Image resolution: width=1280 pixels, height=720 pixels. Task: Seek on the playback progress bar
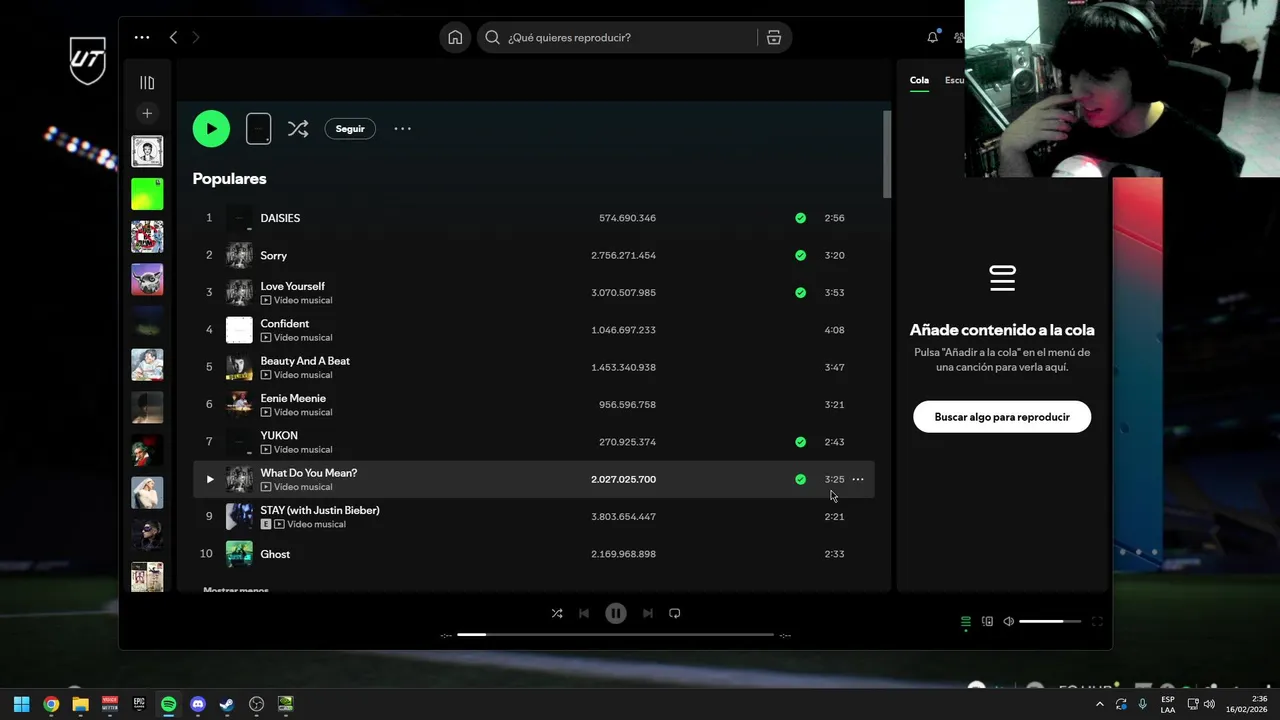pos(616,634)
